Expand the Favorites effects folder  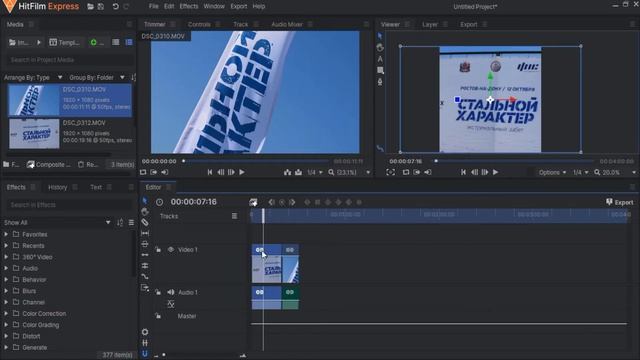[x=6, y=234]
